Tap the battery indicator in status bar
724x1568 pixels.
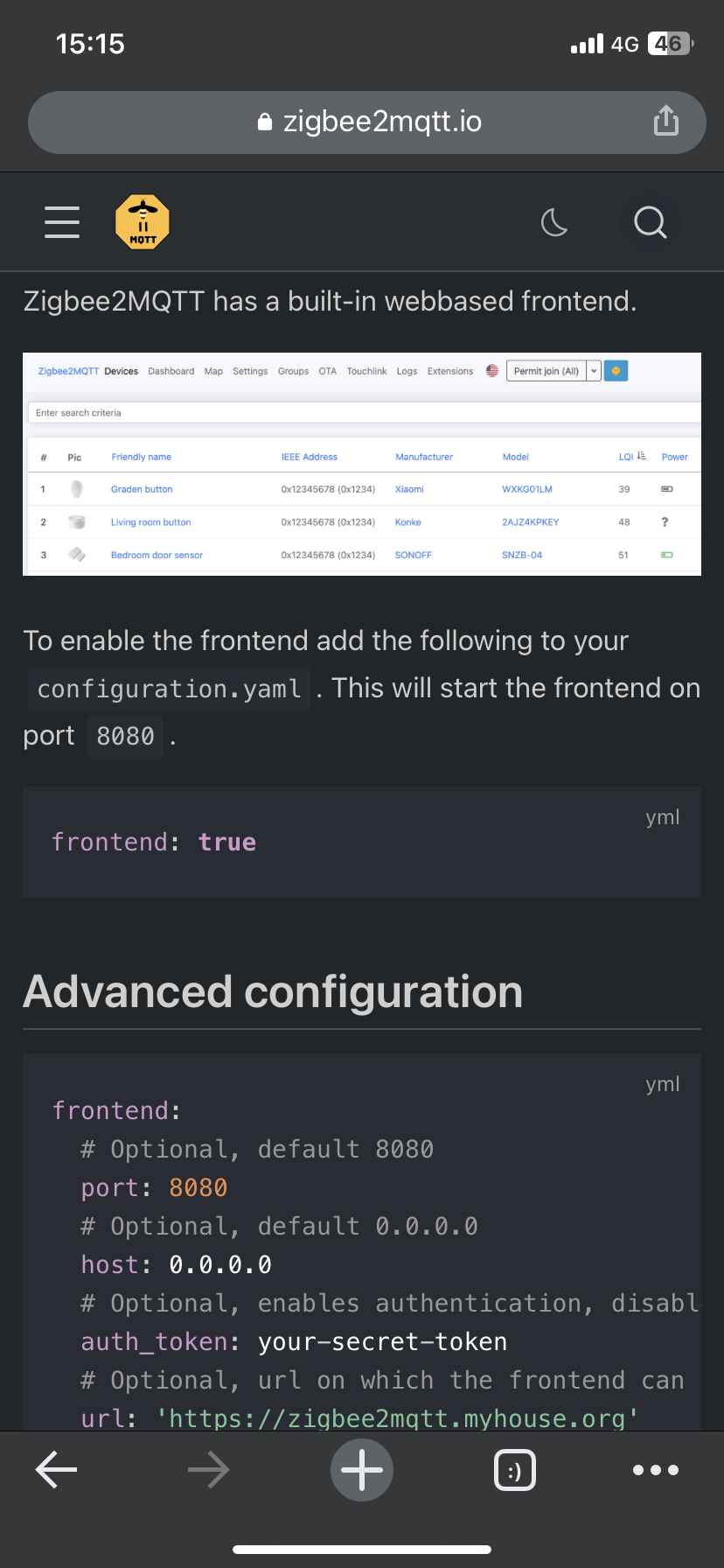(x=670, y=44)
